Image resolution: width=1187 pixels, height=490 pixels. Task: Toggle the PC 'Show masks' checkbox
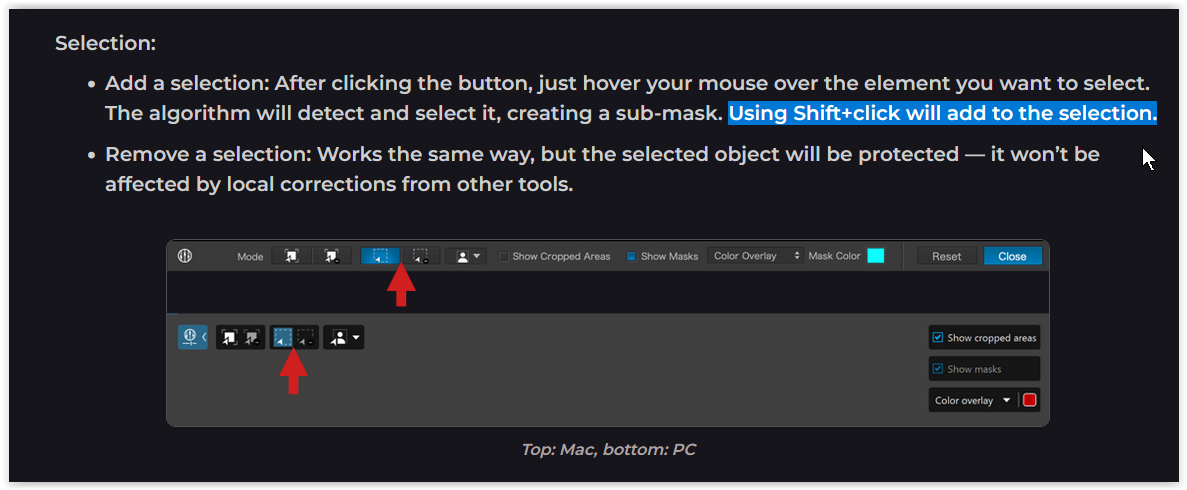tap(937, 369)
